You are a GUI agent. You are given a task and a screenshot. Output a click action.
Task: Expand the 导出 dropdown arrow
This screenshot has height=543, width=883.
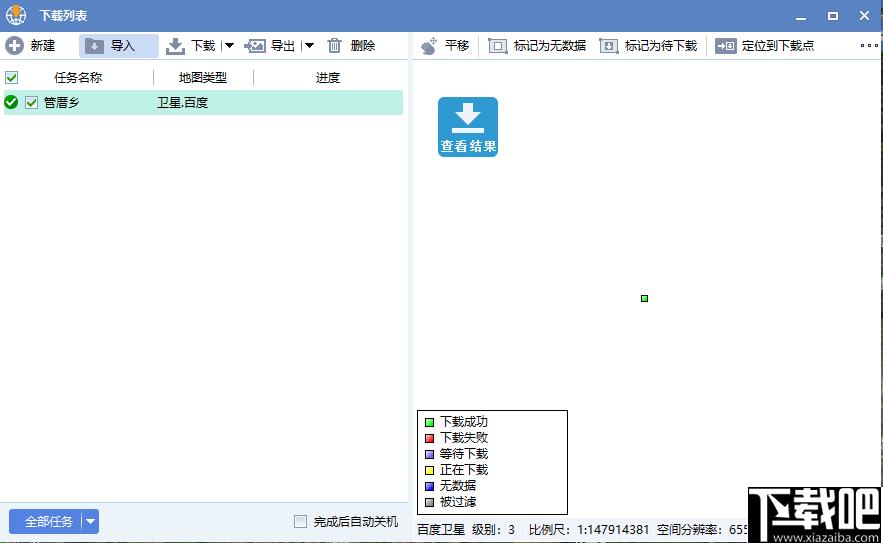point(309,46)
